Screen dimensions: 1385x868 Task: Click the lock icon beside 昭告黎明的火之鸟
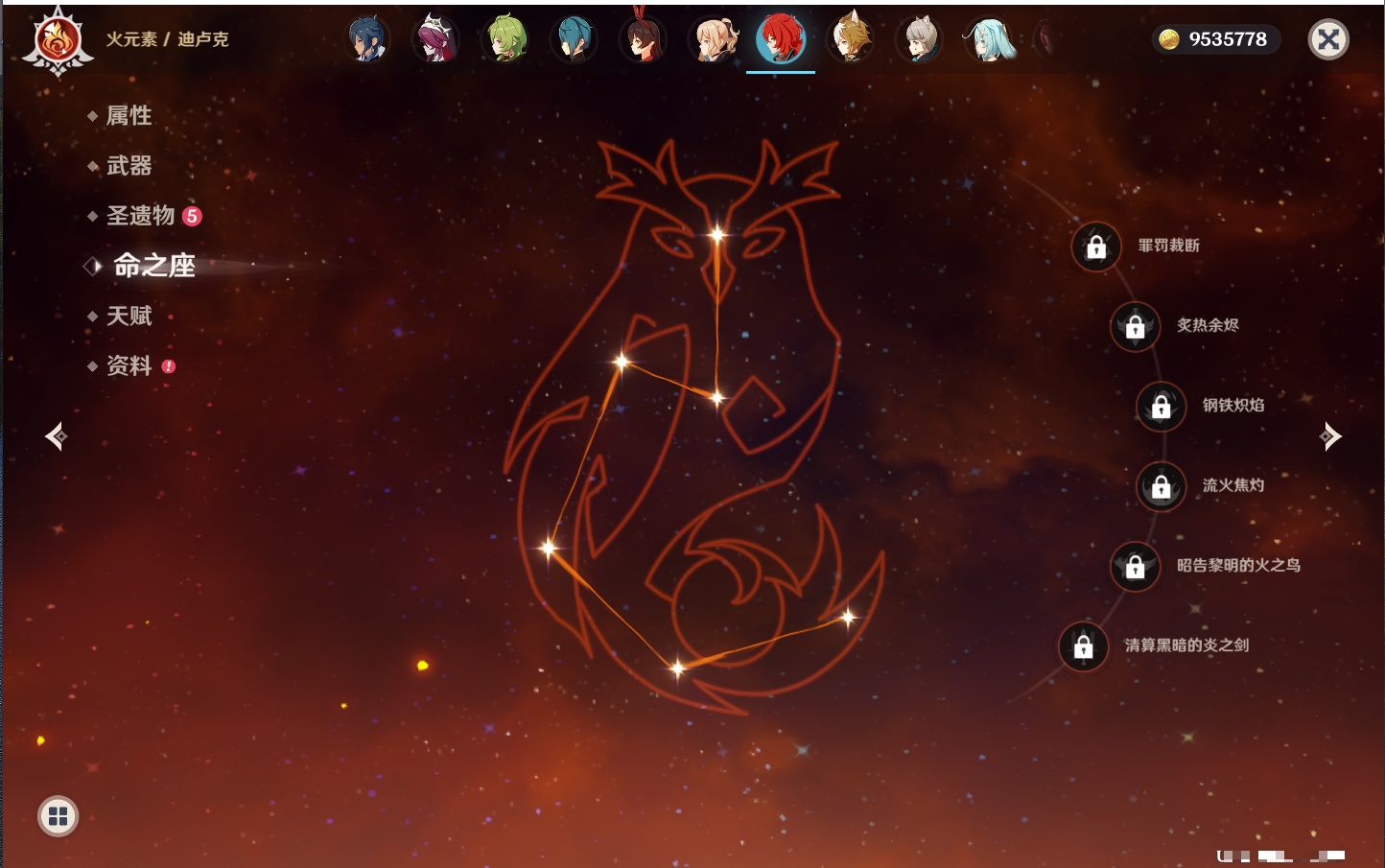1136,566
